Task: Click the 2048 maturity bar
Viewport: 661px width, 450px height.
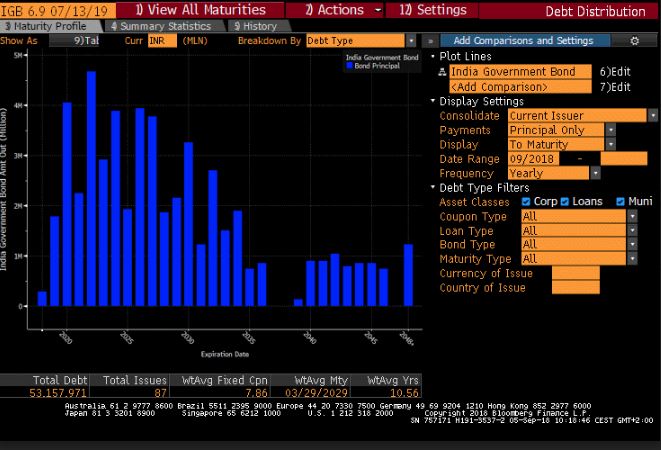Action: [x=408, y=275]
